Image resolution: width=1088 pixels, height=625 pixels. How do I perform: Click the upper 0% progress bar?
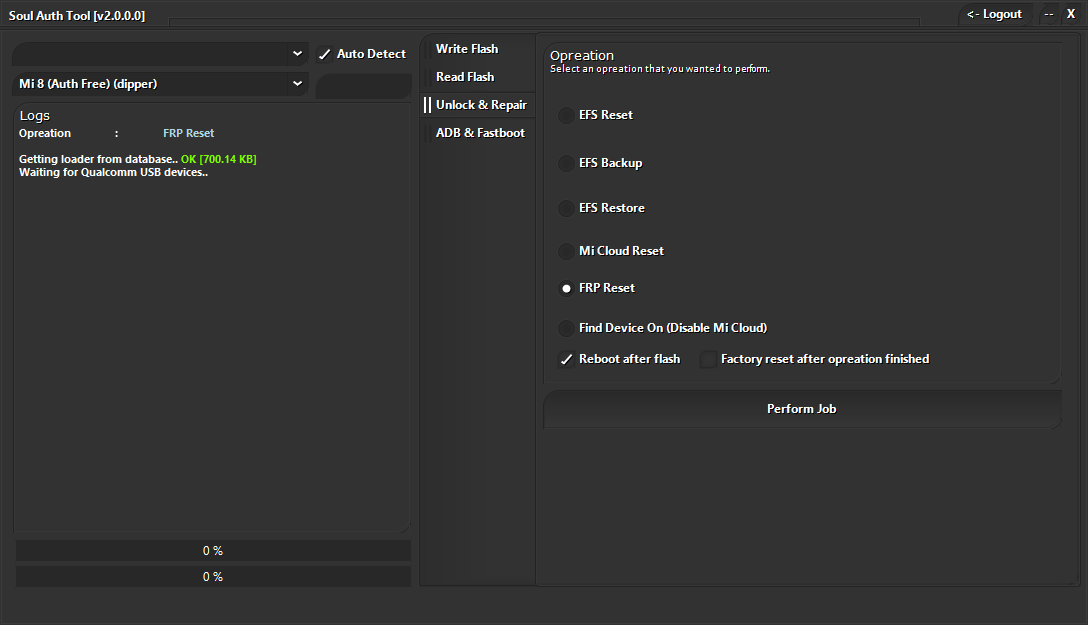tap(212, 550)
